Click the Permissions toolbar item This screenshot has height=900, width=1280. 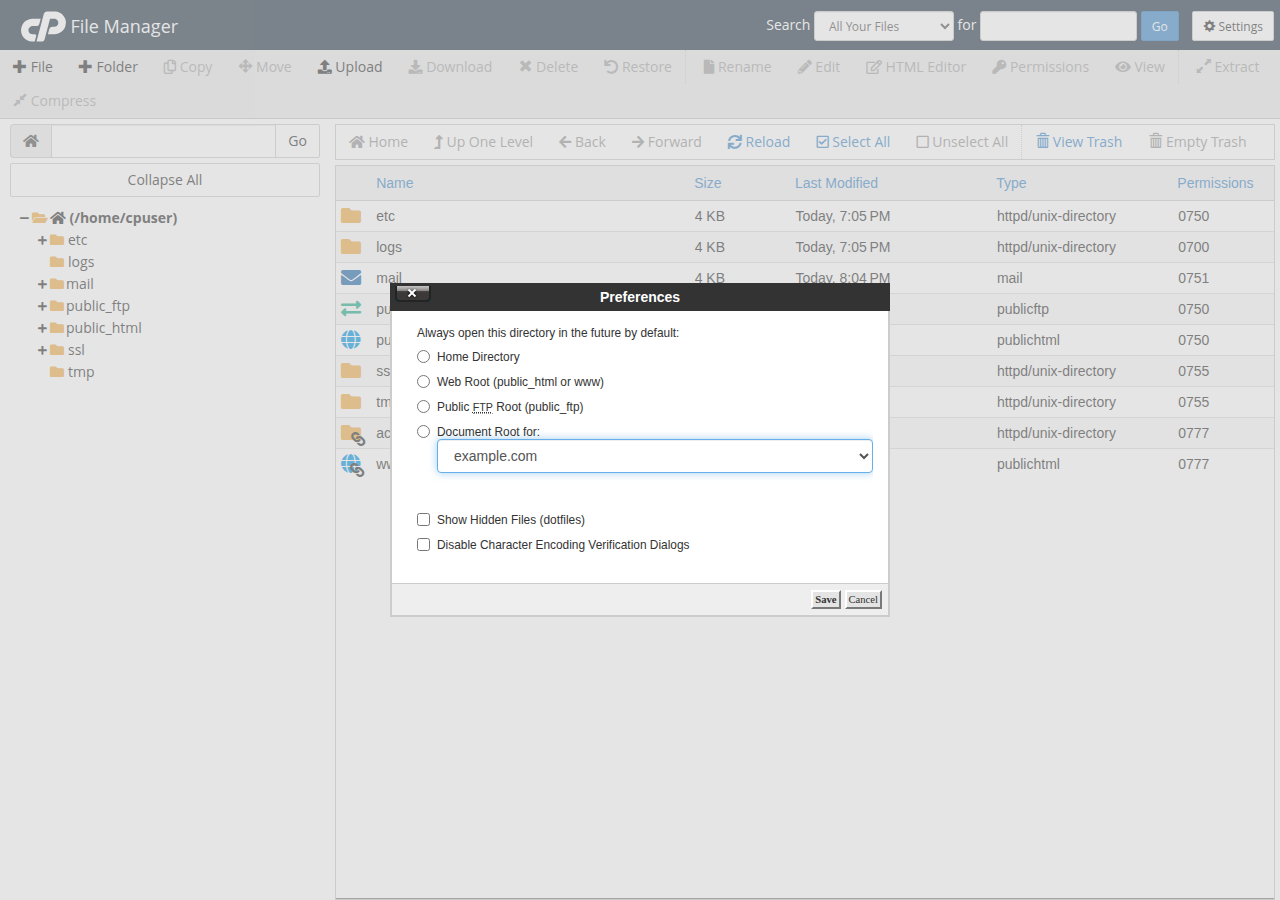1040,67
